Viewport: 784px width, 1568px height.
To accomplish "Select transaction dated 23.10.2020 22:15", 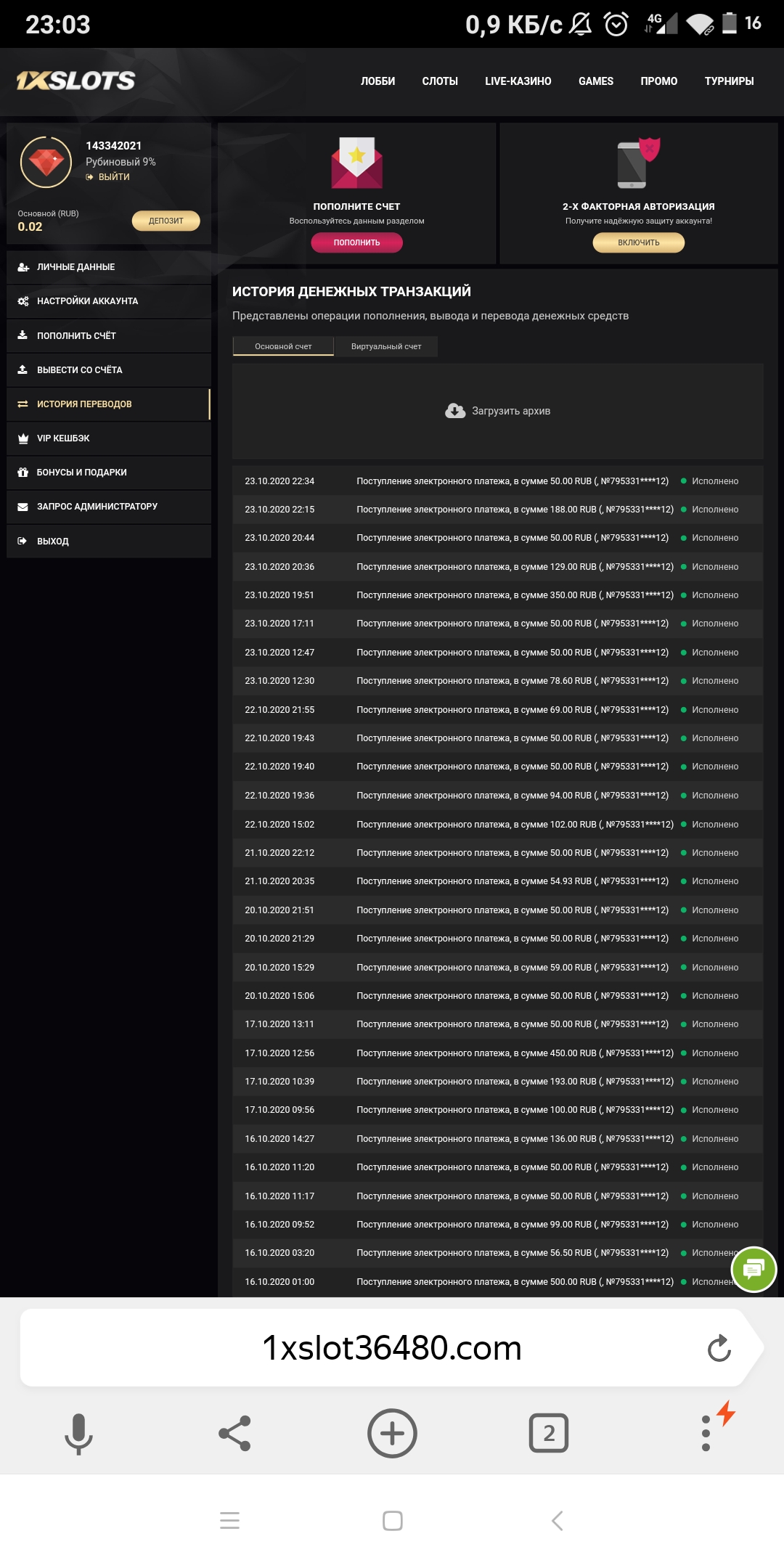I will pyautogui.click(x=498, y=510).
